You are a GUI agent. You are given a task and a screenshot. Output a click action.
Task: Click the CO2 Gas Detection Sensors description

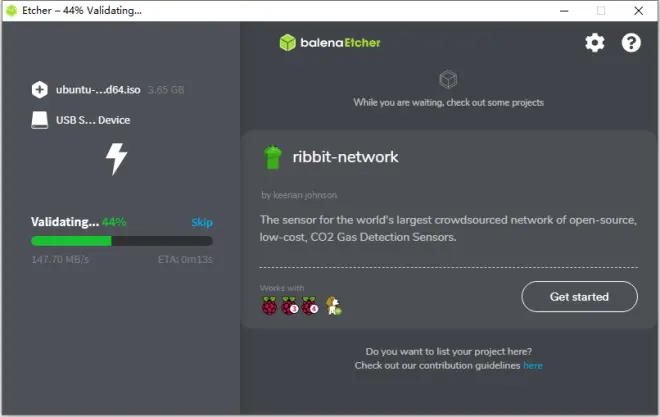point(448,228)
